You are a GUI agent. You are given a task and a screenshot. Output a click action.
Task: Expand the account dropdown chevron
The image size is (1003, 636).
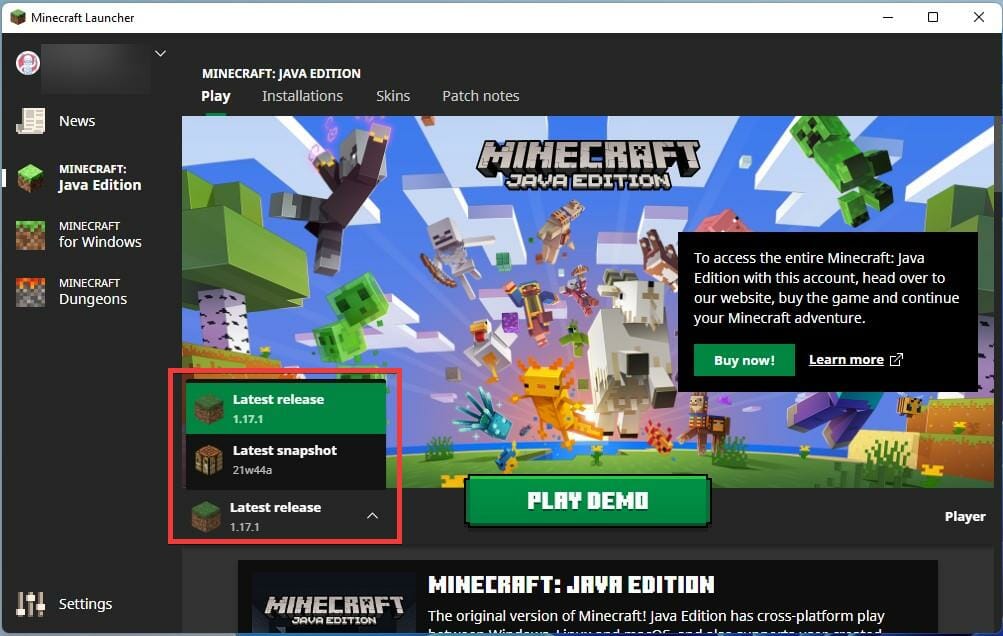coord(161,53)
